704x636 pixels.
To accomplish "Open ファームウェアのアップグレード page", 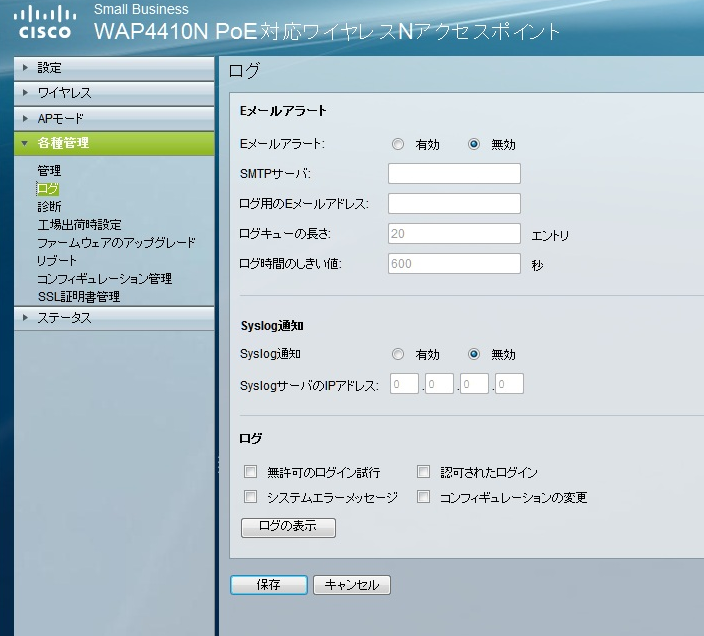I will (116, 243).
